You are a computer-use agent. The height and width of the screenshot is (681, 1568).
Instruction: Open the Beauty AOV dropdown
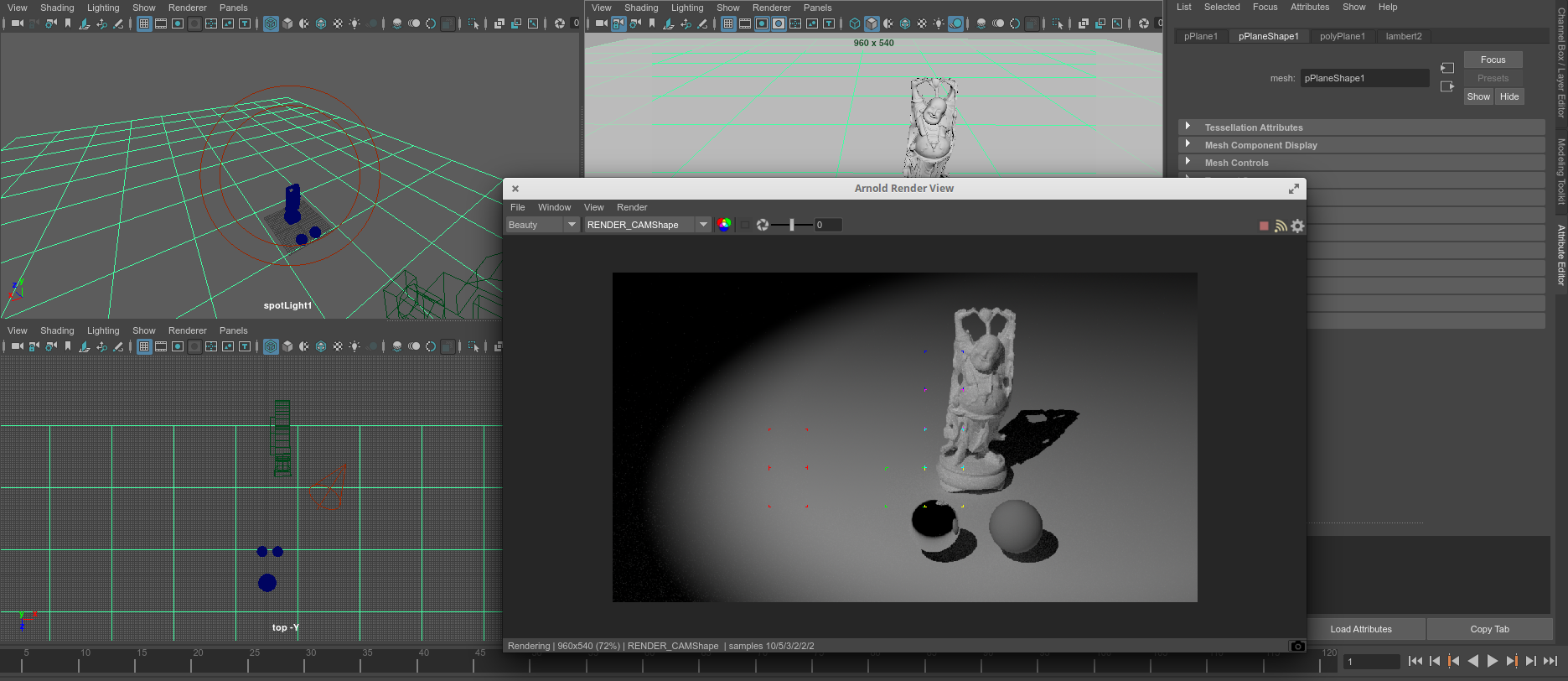pos(542,225)
